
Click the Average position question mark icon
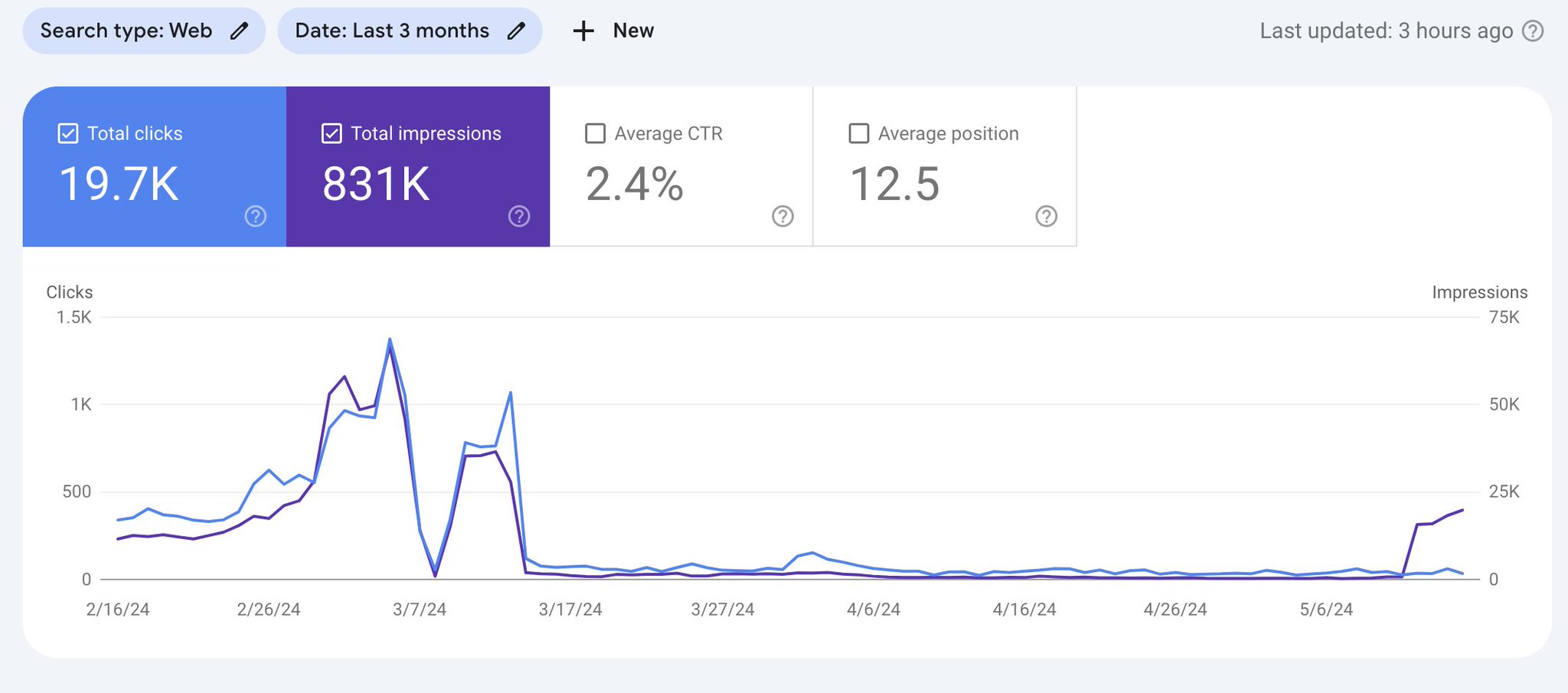click(x=1046, y=217)
